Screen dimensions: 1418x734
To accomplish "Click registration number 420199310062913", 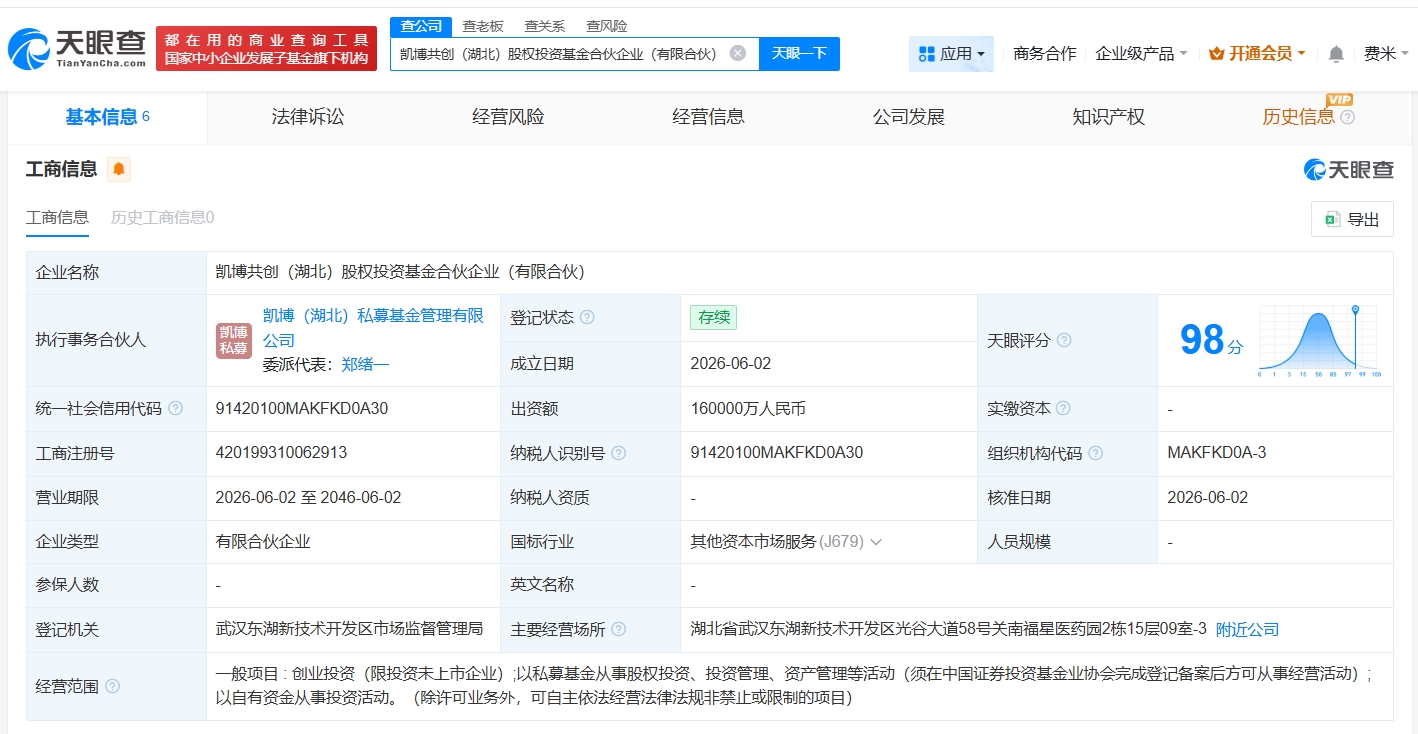I will point(281,453).
